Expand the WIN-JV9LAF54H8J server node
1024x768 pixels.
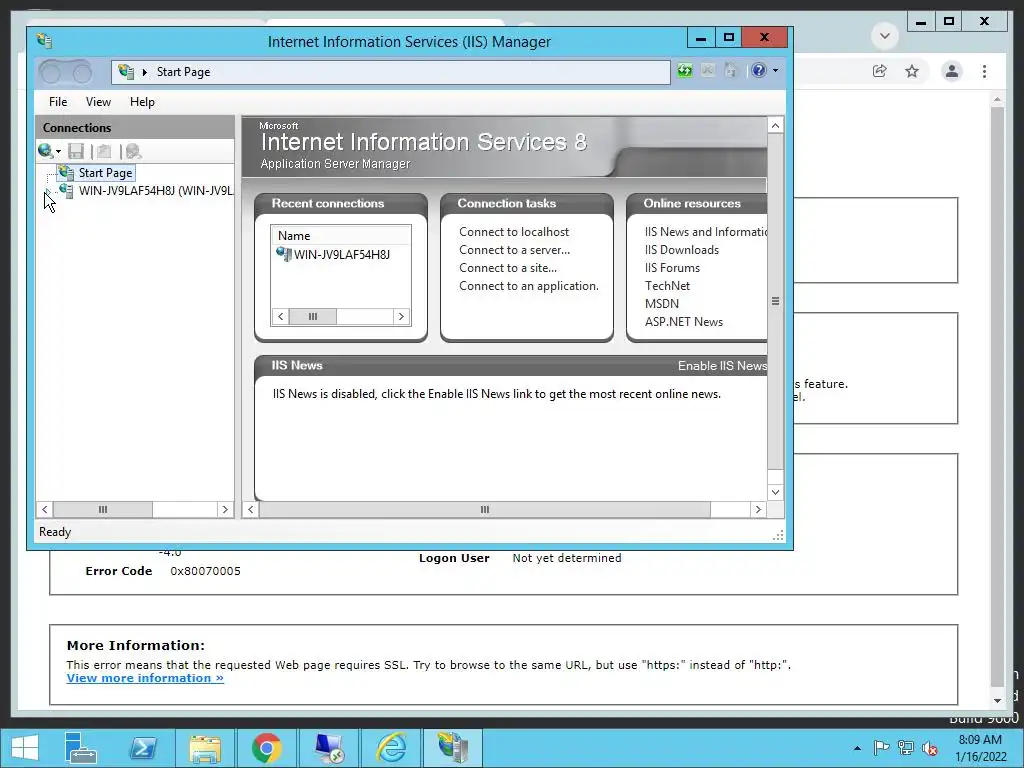(x=48, y=191)
